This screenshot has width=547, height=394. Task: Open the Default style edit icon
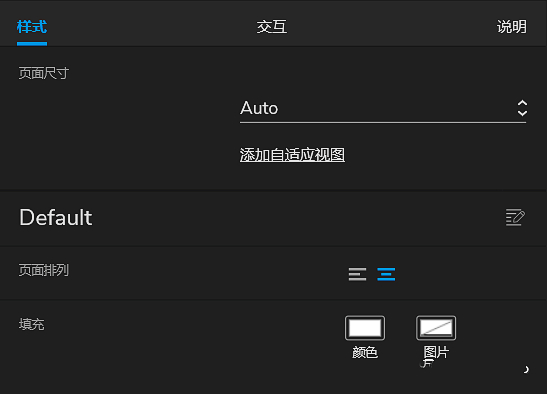(515, 217)
